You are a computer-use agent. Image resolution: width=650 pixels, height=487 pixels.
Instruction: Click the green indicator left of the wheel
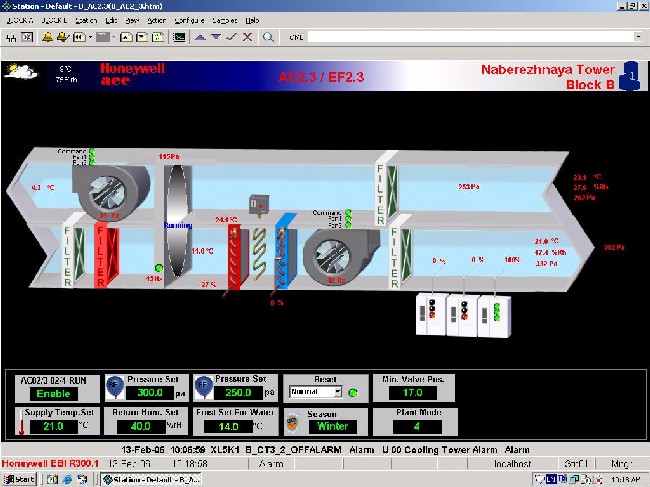point(159,268)
